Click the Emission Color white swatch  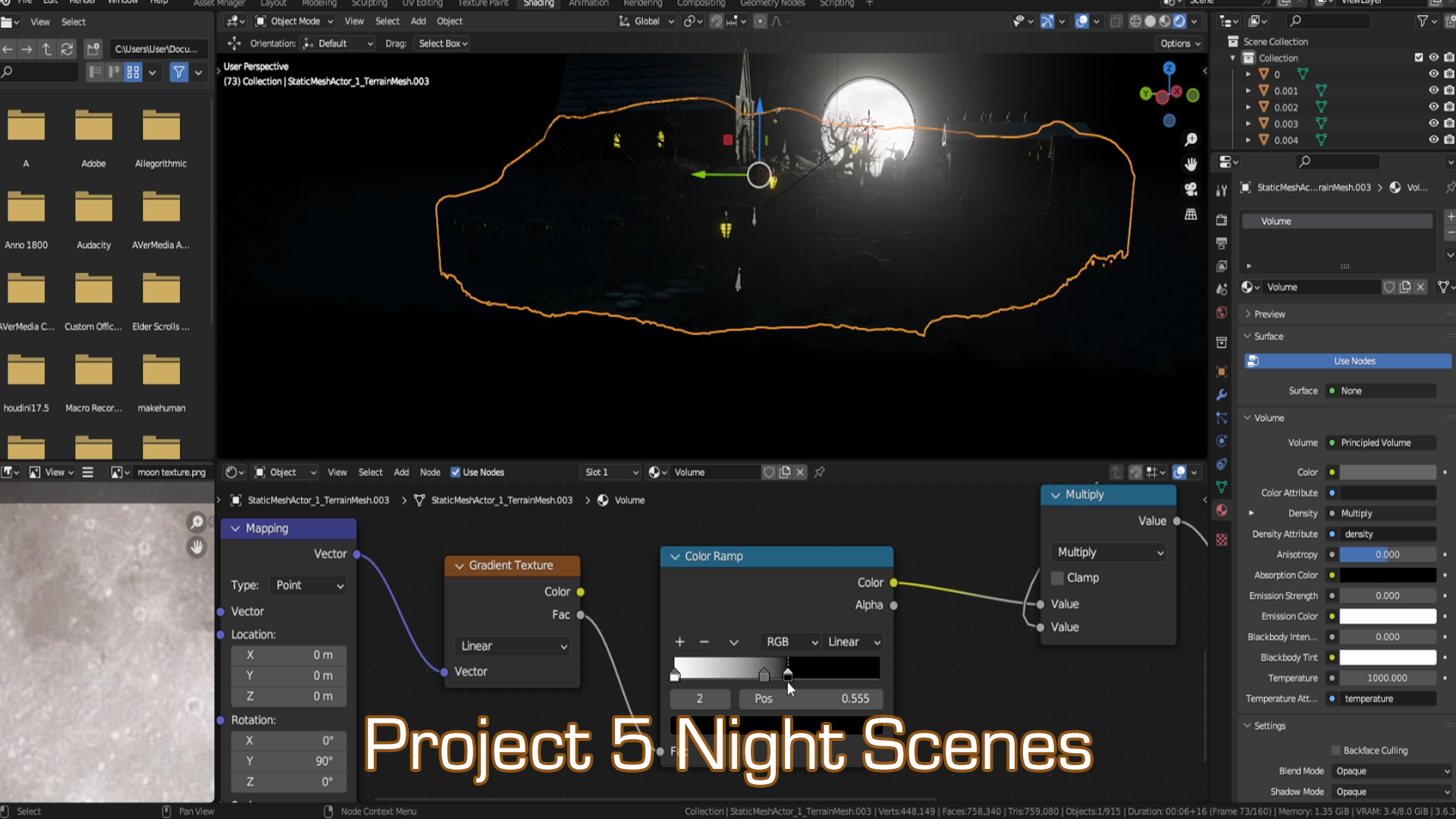1387,617
